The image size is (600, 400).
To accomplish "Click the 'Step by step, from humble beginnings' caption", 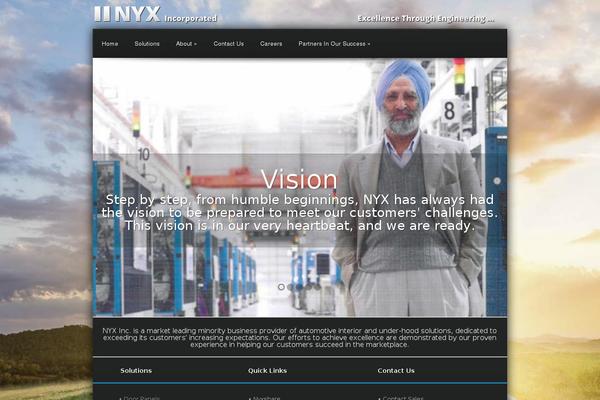I will [x=300, y=212].
